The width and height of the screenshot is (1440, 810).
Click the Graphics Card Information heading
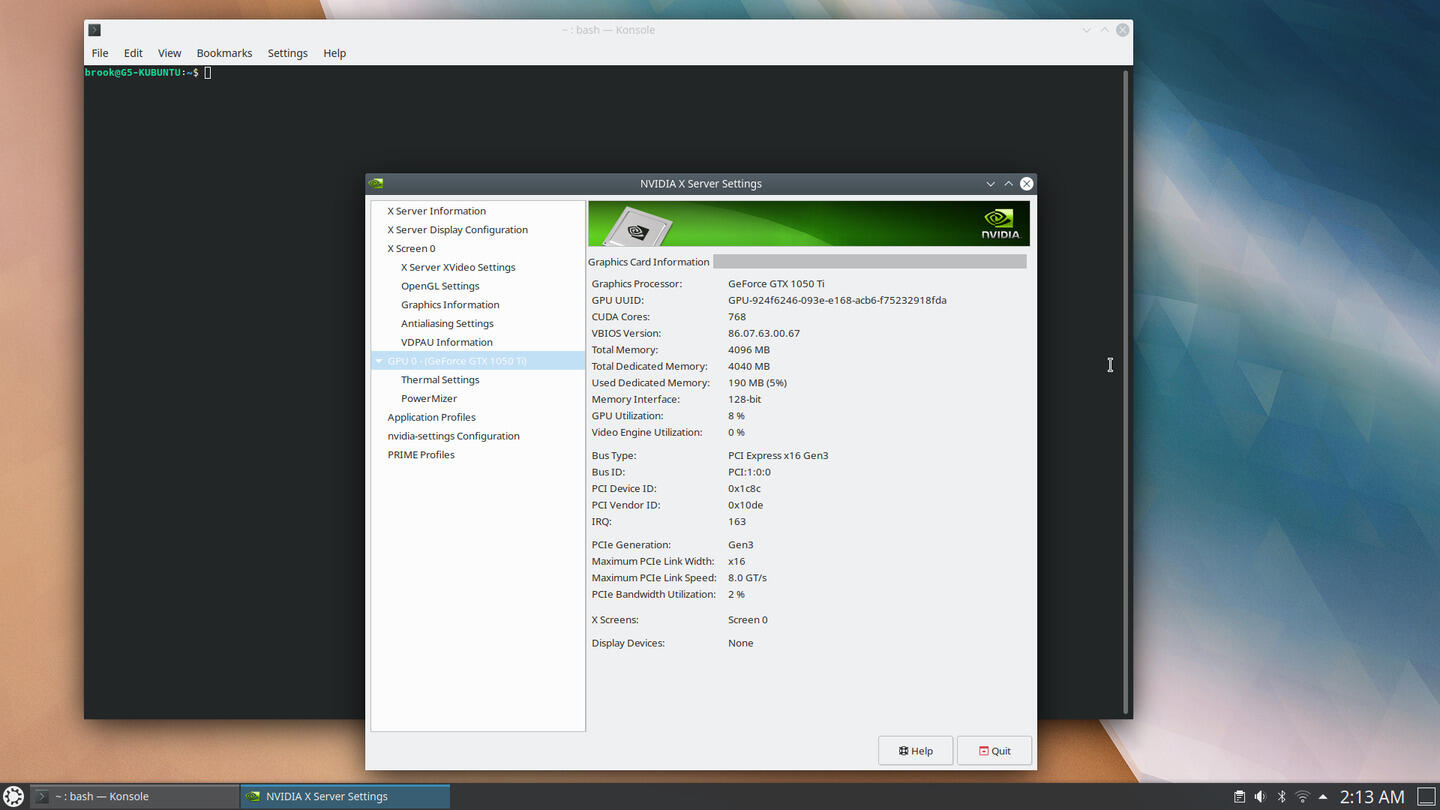tap(649, 262)
